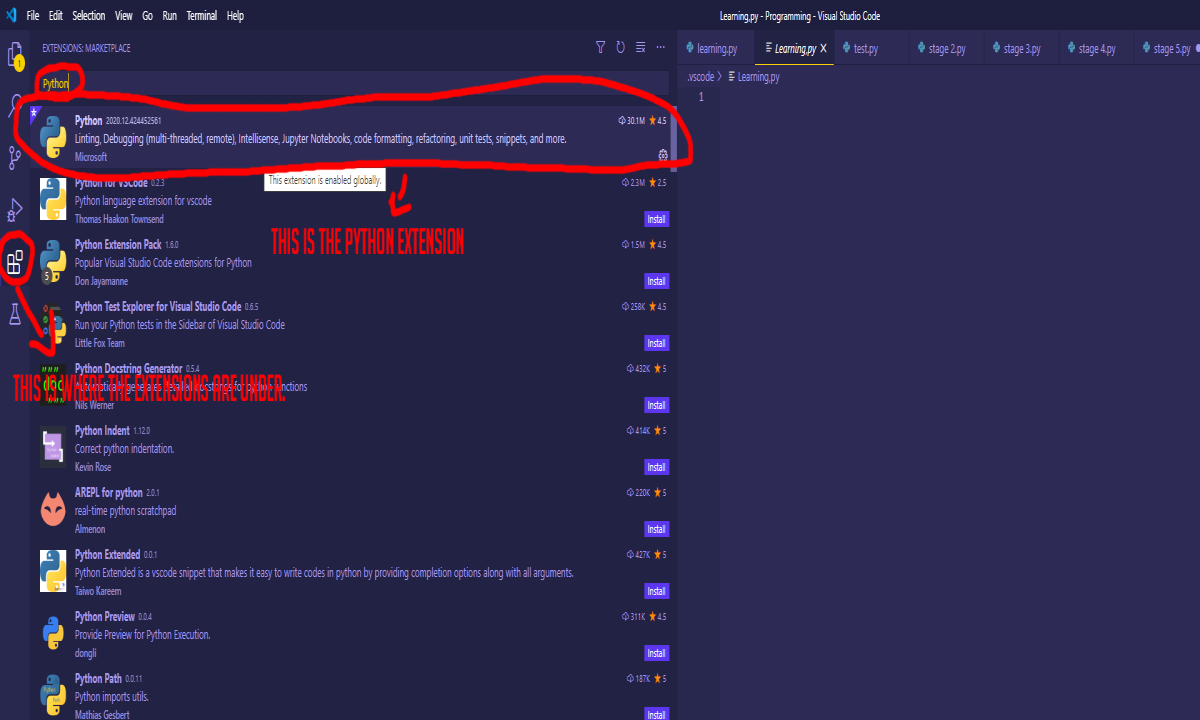Select the Python Extension Pack title
Image resolution: width=1200 pixels, height=720 pixels.
pyautogui.click(x=119, y=245)
